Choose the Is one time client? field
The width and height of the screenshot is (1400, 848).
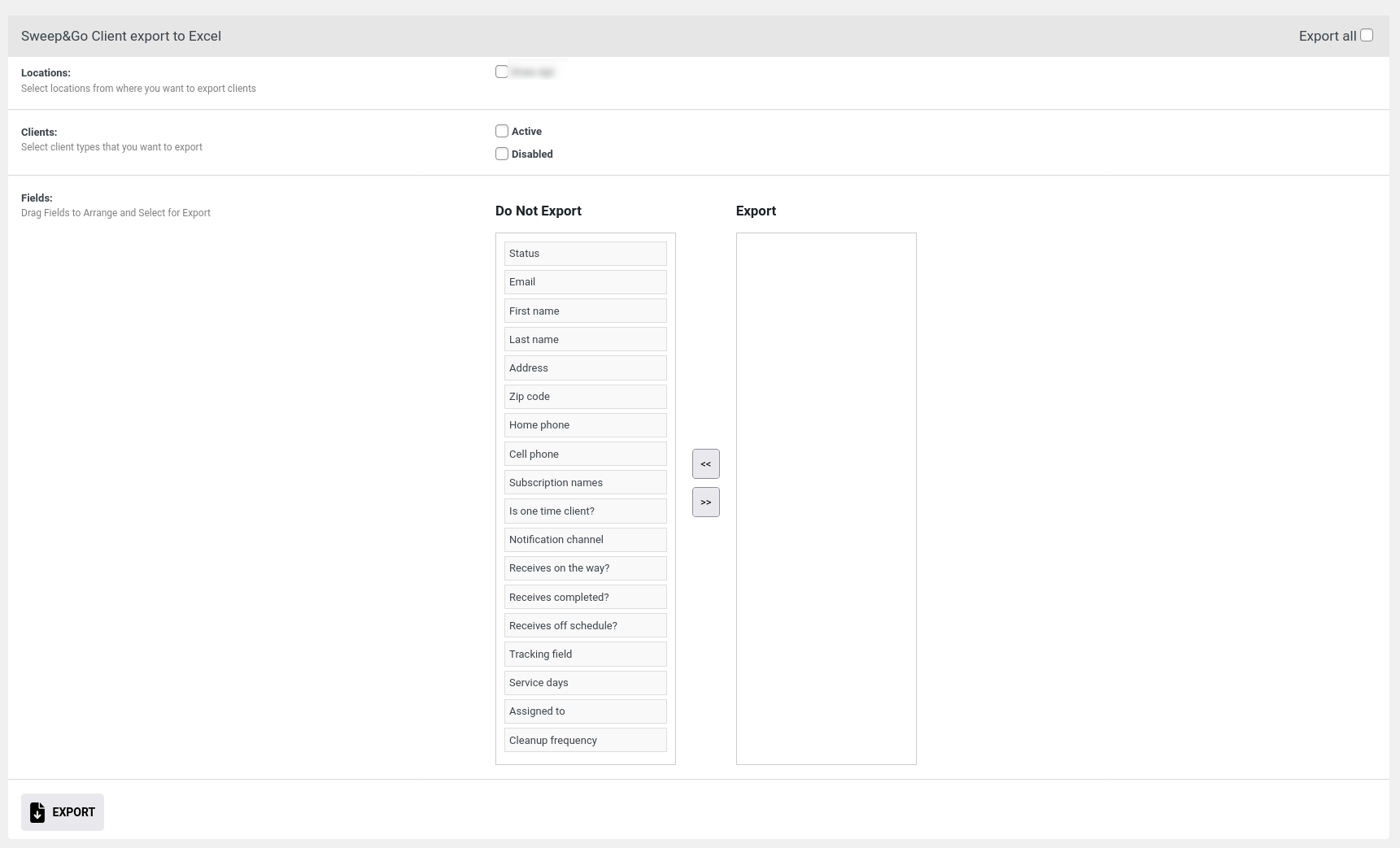[x=585, y=511]
